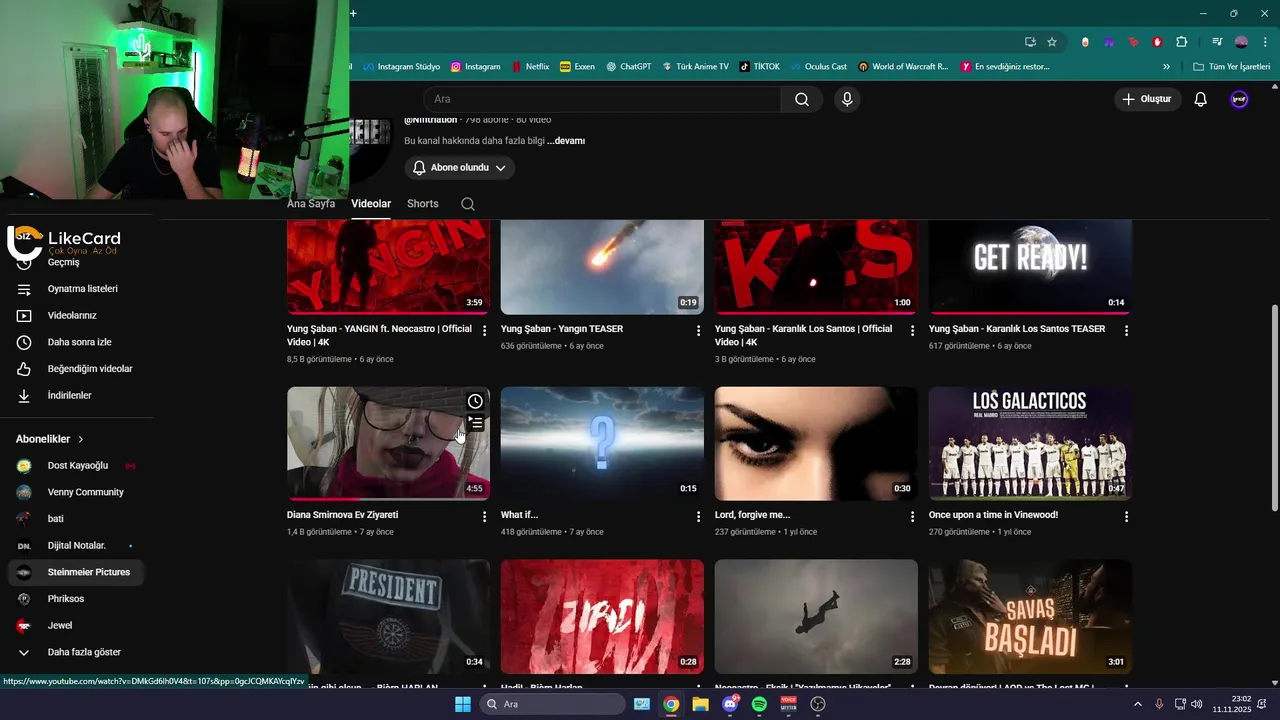Open Oynatma listeleri in sidebar

(75, 289)
